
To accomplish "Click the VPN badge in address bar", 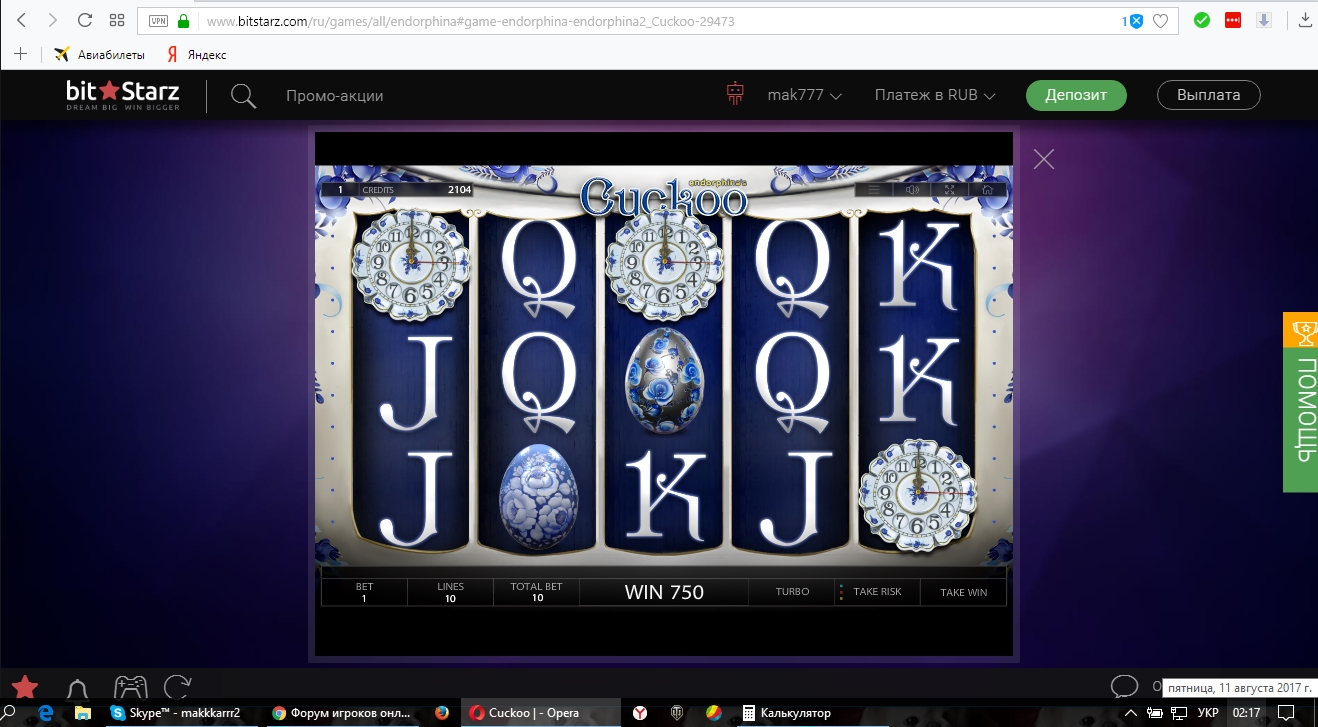I will point(158,21).
